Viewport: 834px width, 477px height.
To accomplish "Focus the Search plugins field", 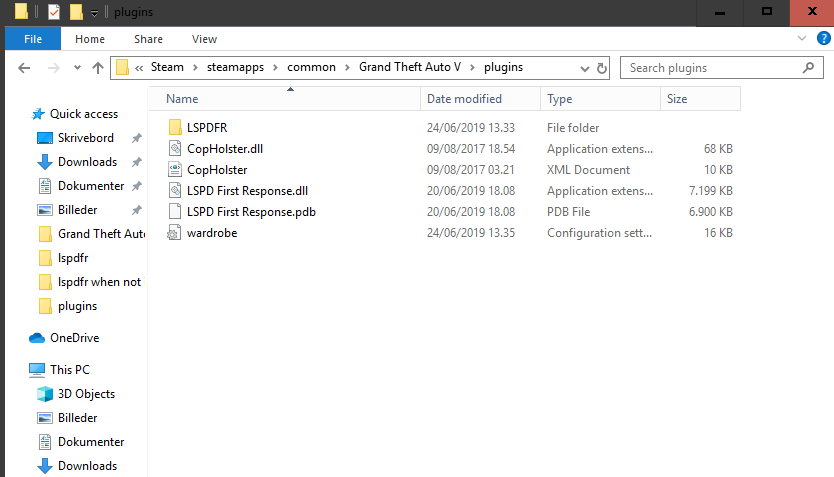I will coord(722,68).
